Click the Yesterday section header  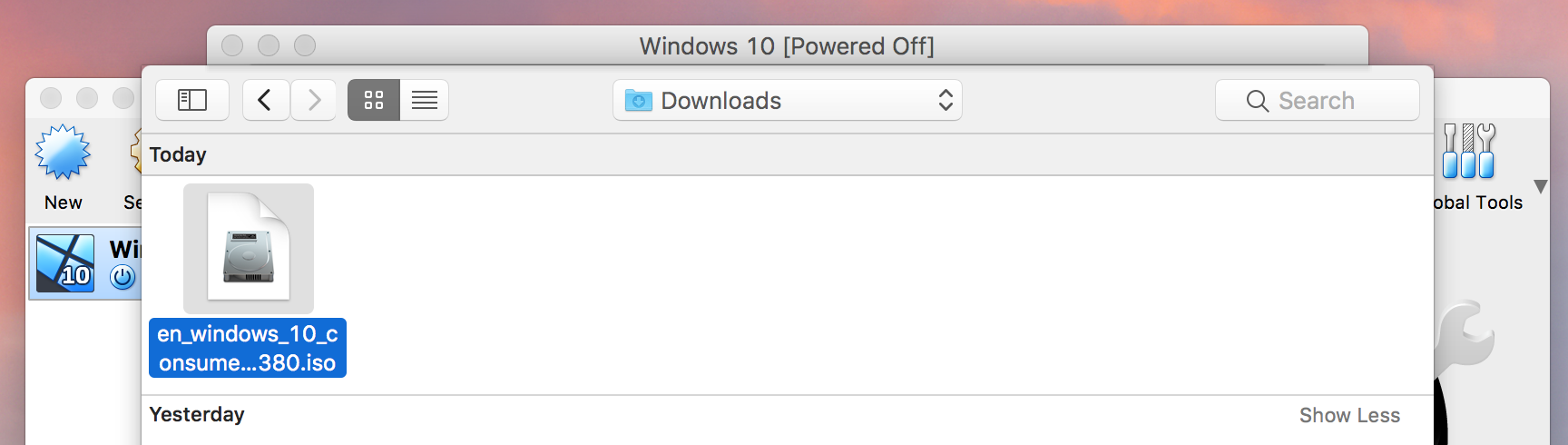point(197,414)
